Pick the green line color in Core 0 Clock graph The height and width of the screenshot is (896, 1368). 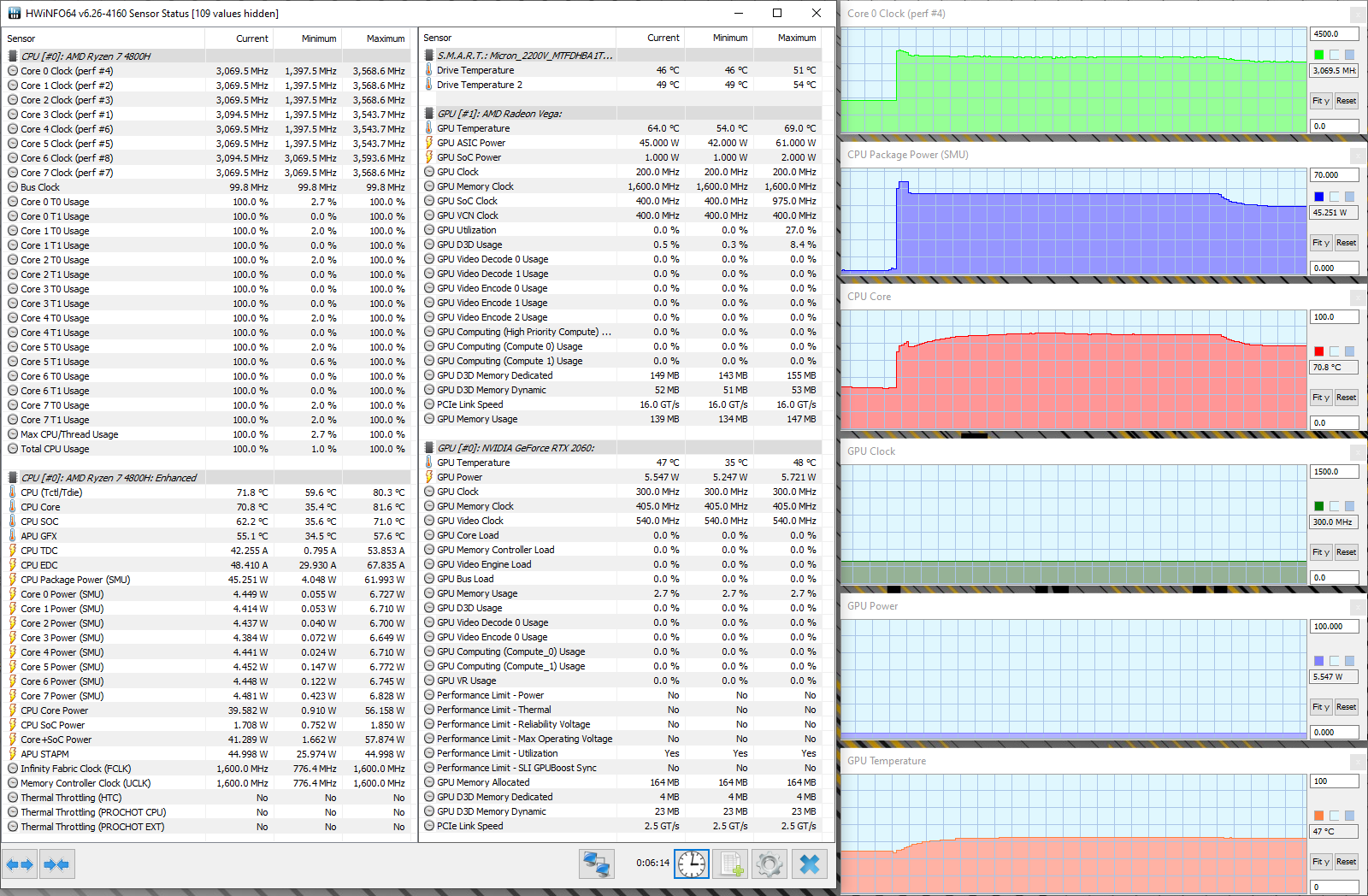[x=1318, y=55]
